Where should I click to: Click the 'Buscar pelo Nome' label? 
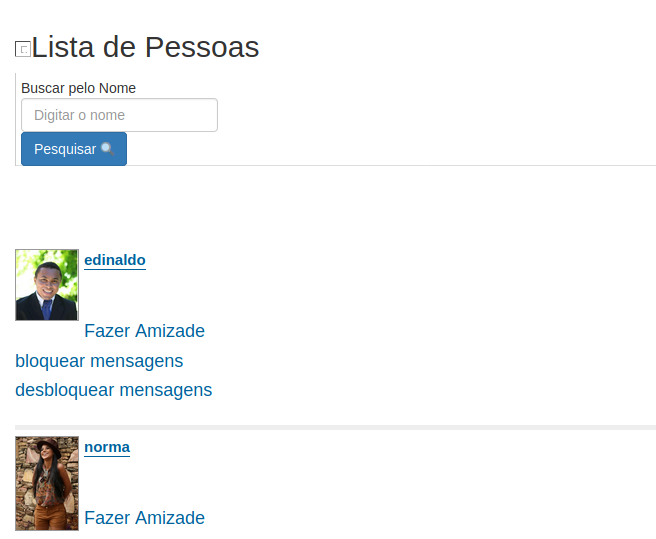click(x=78, y=88)
